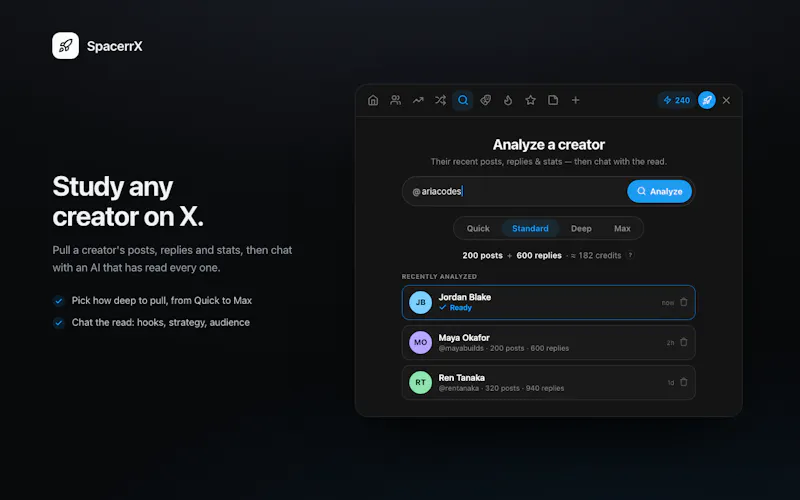Click the blue Analyze button

tap(659, 191)
